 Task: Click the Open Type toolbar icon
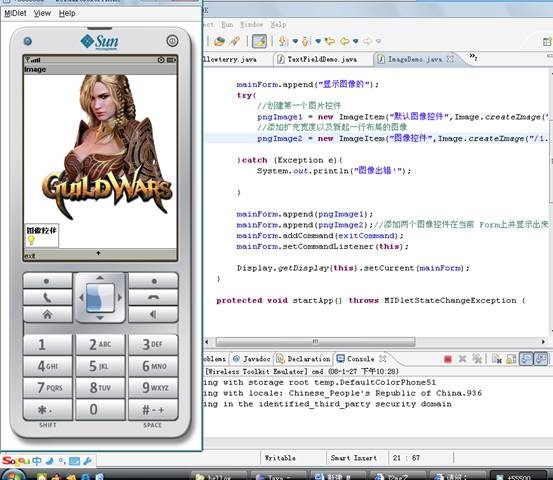coord(219,41)
